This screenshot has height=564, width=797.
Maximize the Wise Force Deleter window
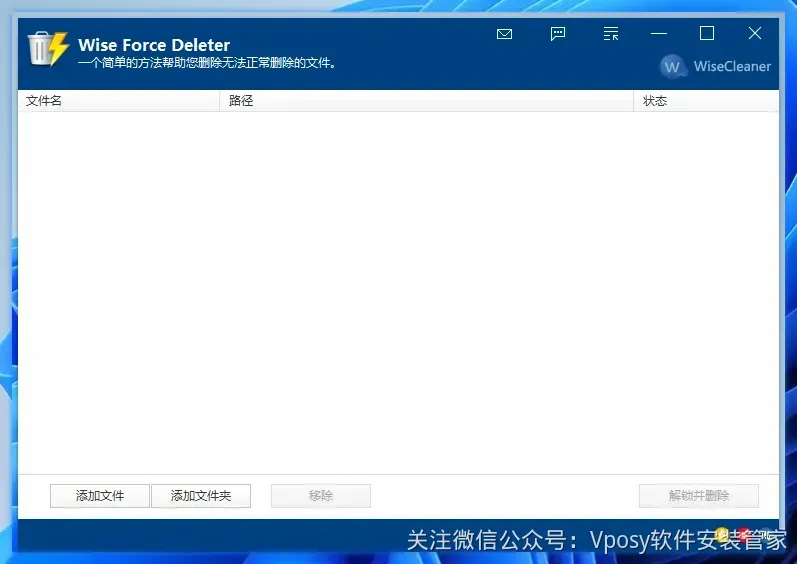pyautogui.click(x=707, y=34)
